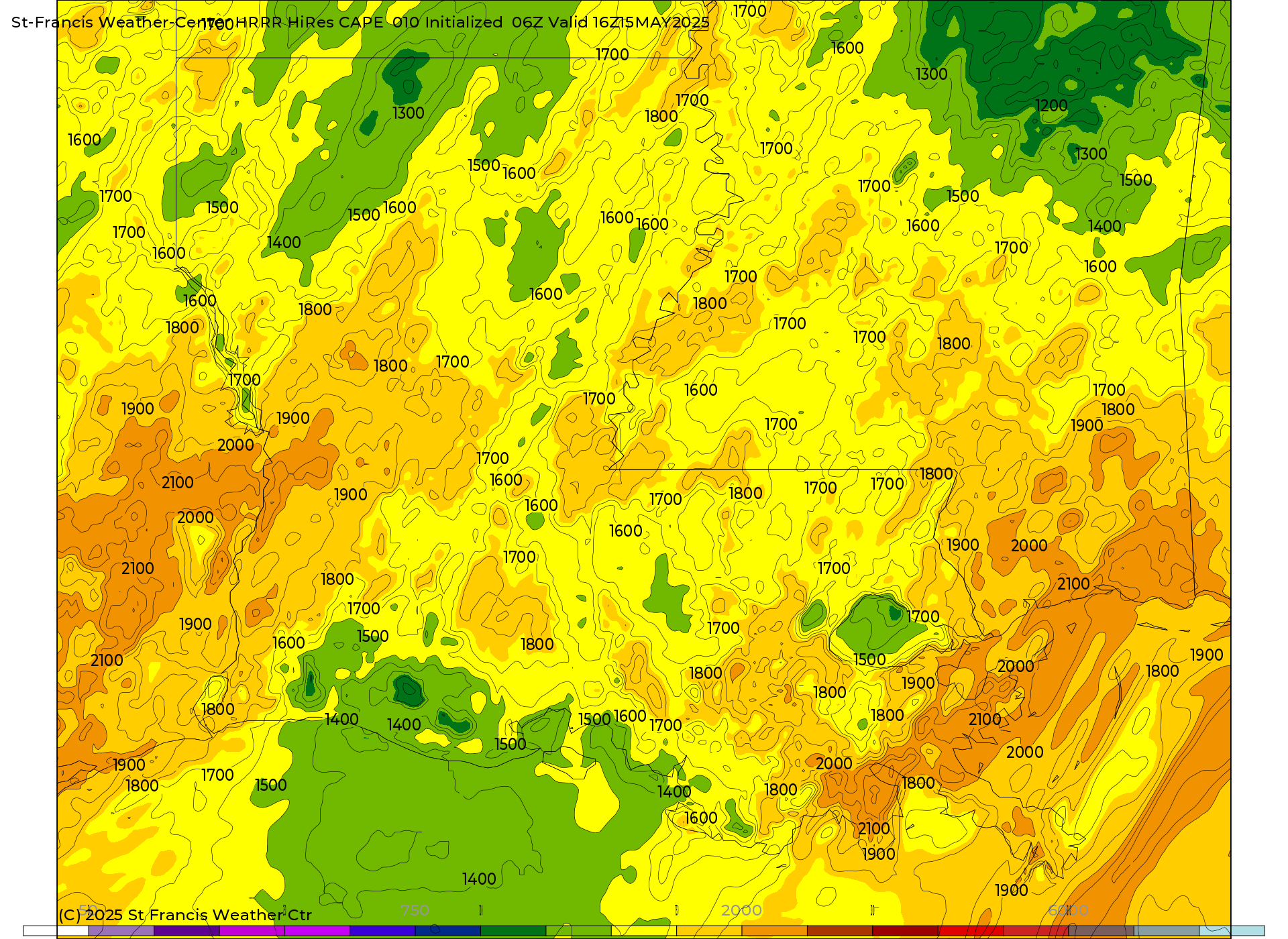This screenshot has height=939, width=1288.
Task: Select the light blue swatch ending the color bar
Action: pos(1232,931)
